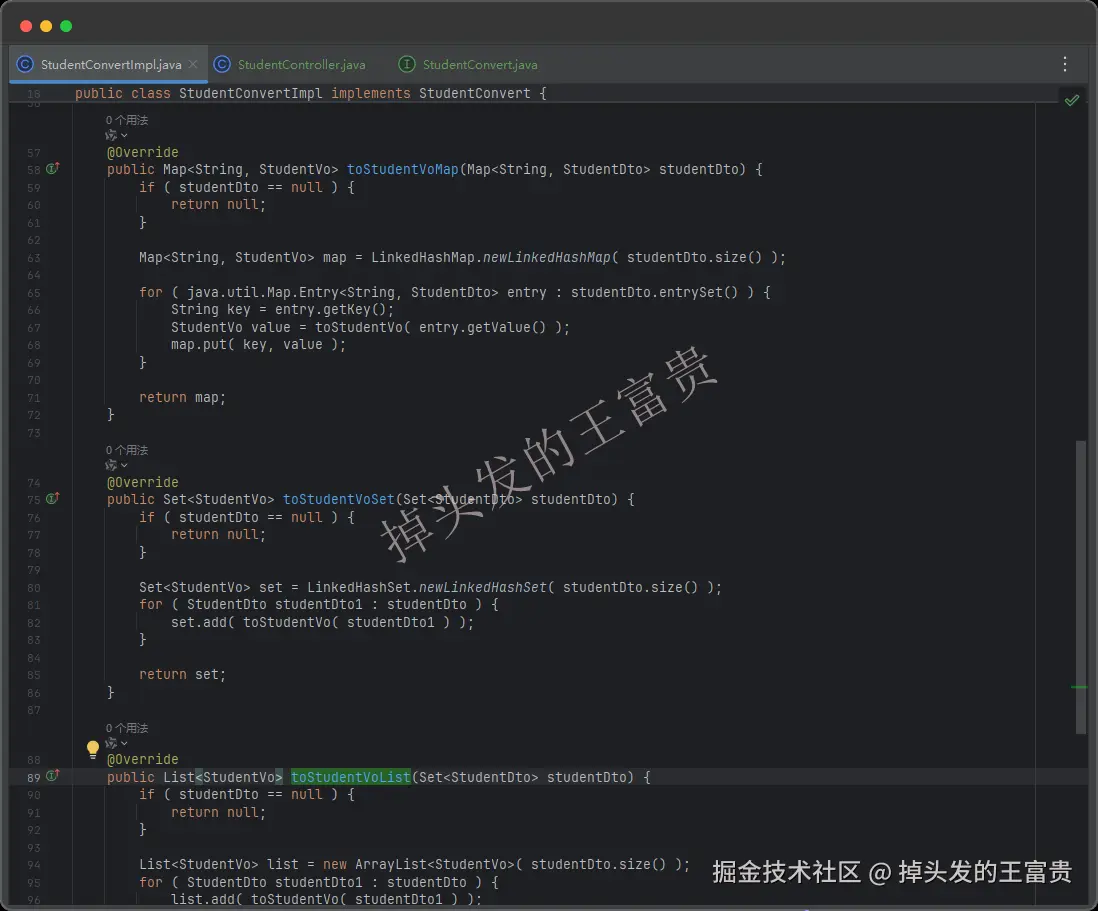Click 'String key = entry.getKey();' line
1098x911 pixels.
282,310
